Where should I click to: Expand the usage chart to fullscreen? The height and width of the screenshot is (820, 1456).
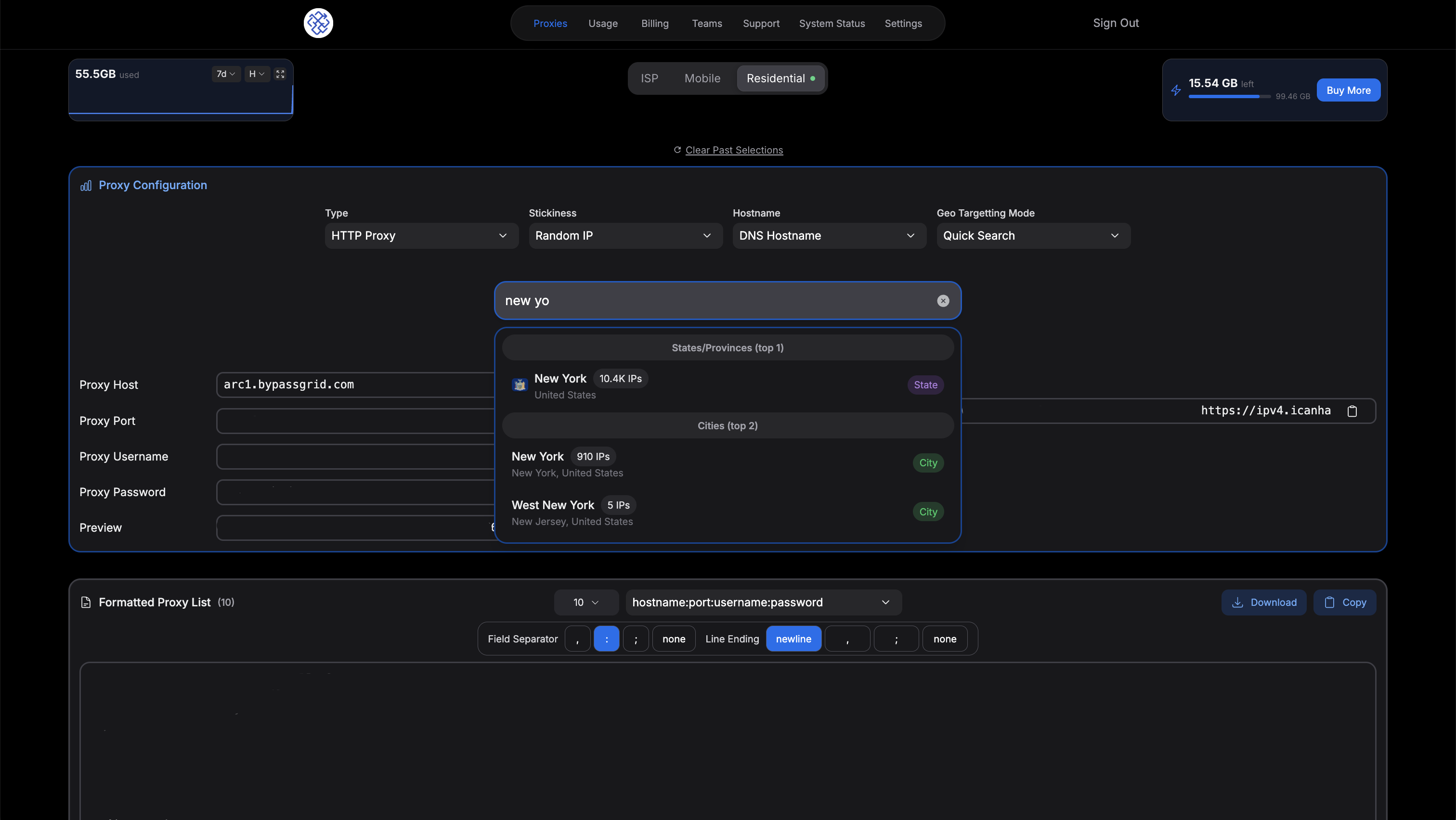280,74
